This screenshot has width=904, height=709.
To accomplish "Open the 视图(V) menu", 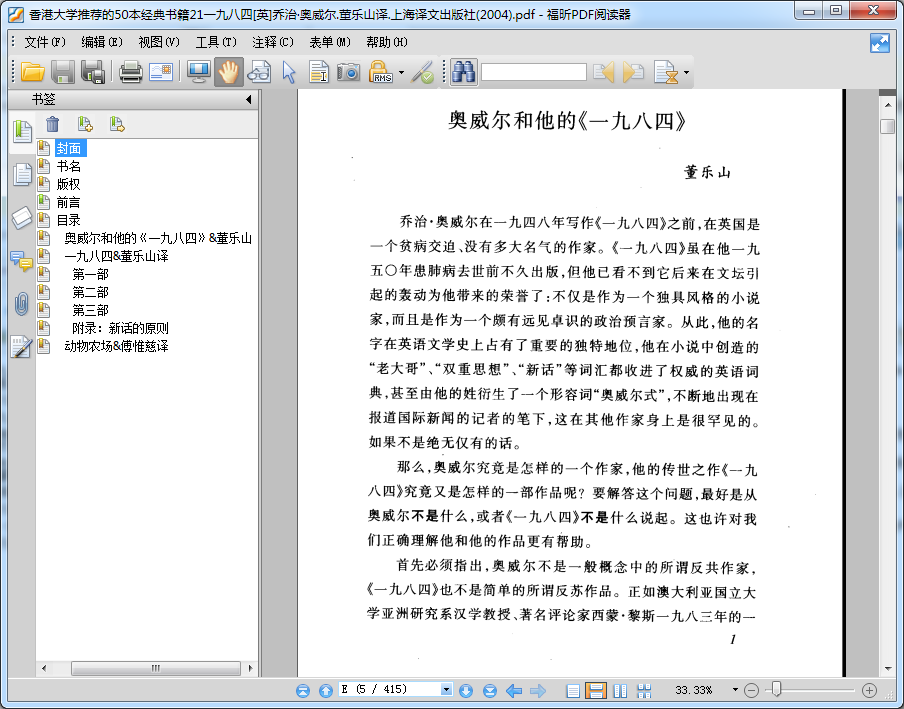I will coord(159,42).
